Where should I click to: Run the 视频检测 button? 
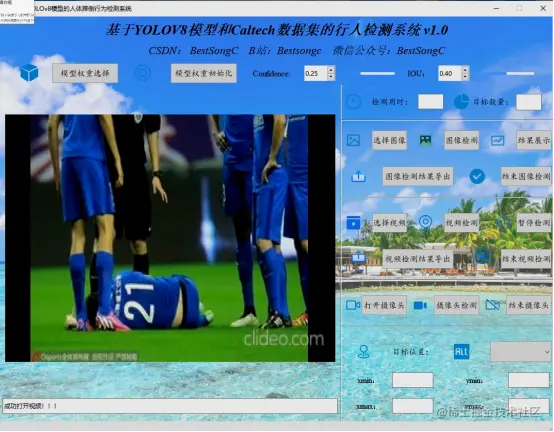[461, 223]
